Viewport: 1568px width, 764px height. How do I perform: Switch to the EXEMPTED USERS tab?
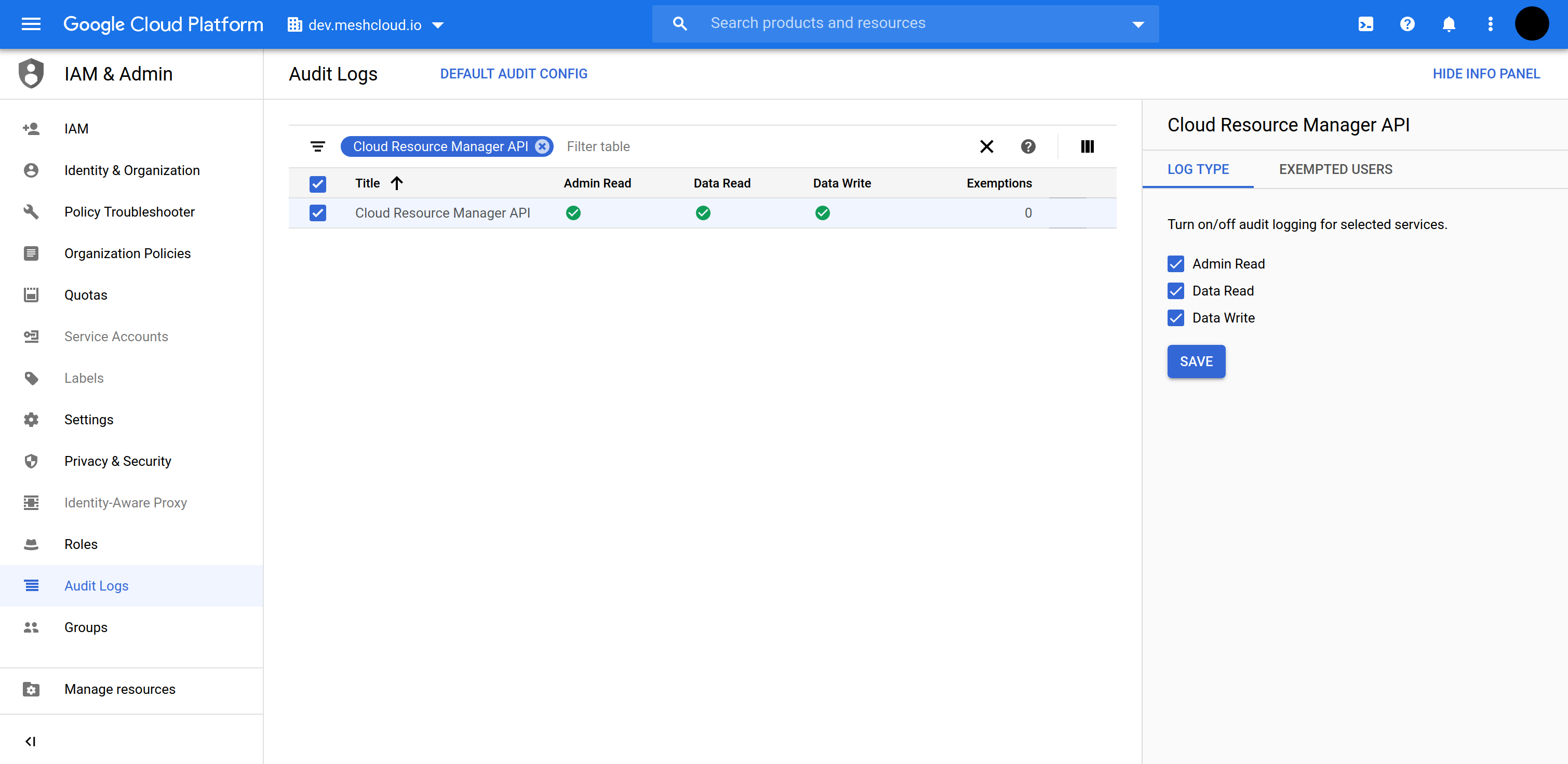[1335, 169]
